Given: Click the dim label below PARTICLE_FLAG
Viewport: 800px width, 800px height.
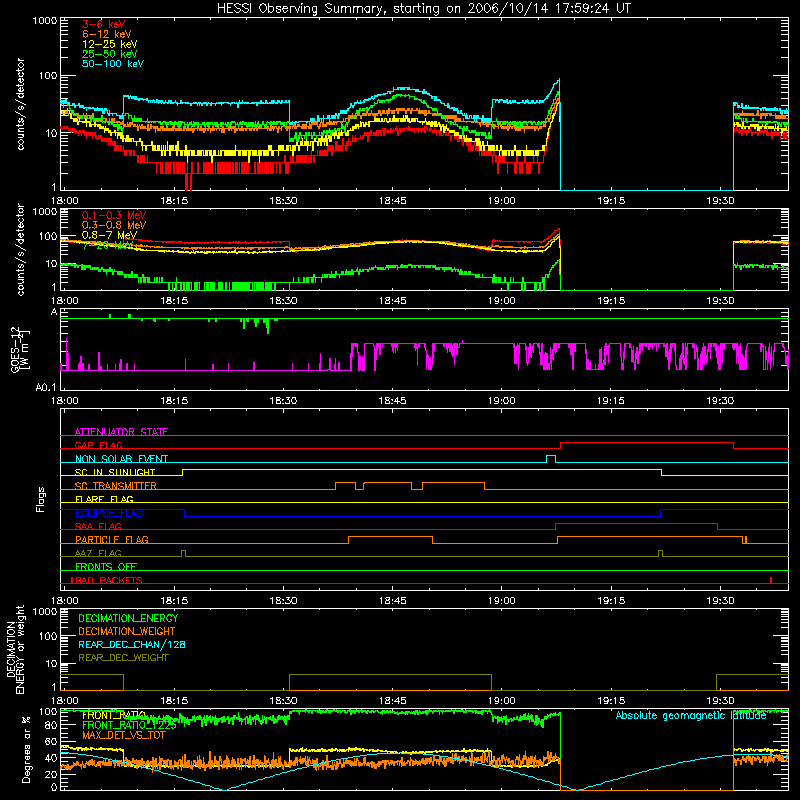Looking at the screenshot, I should [x=98, y=553].
